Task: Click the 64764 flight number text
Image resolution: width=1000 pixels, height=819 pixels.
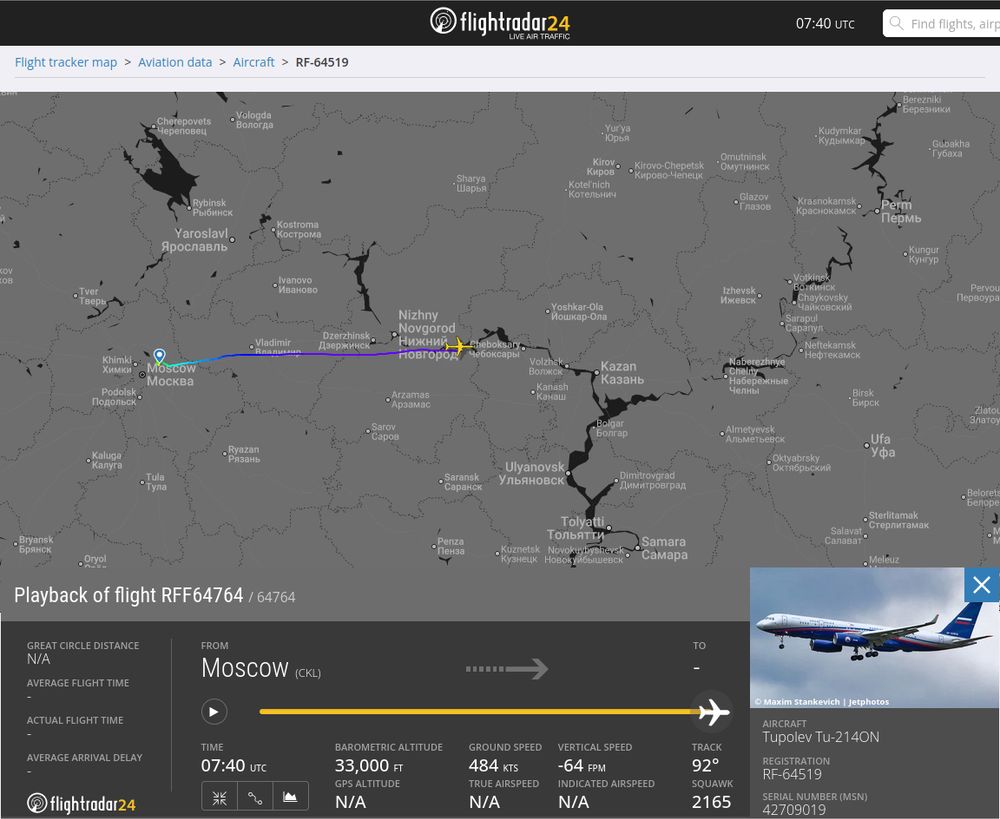Action: click(276, 598)
